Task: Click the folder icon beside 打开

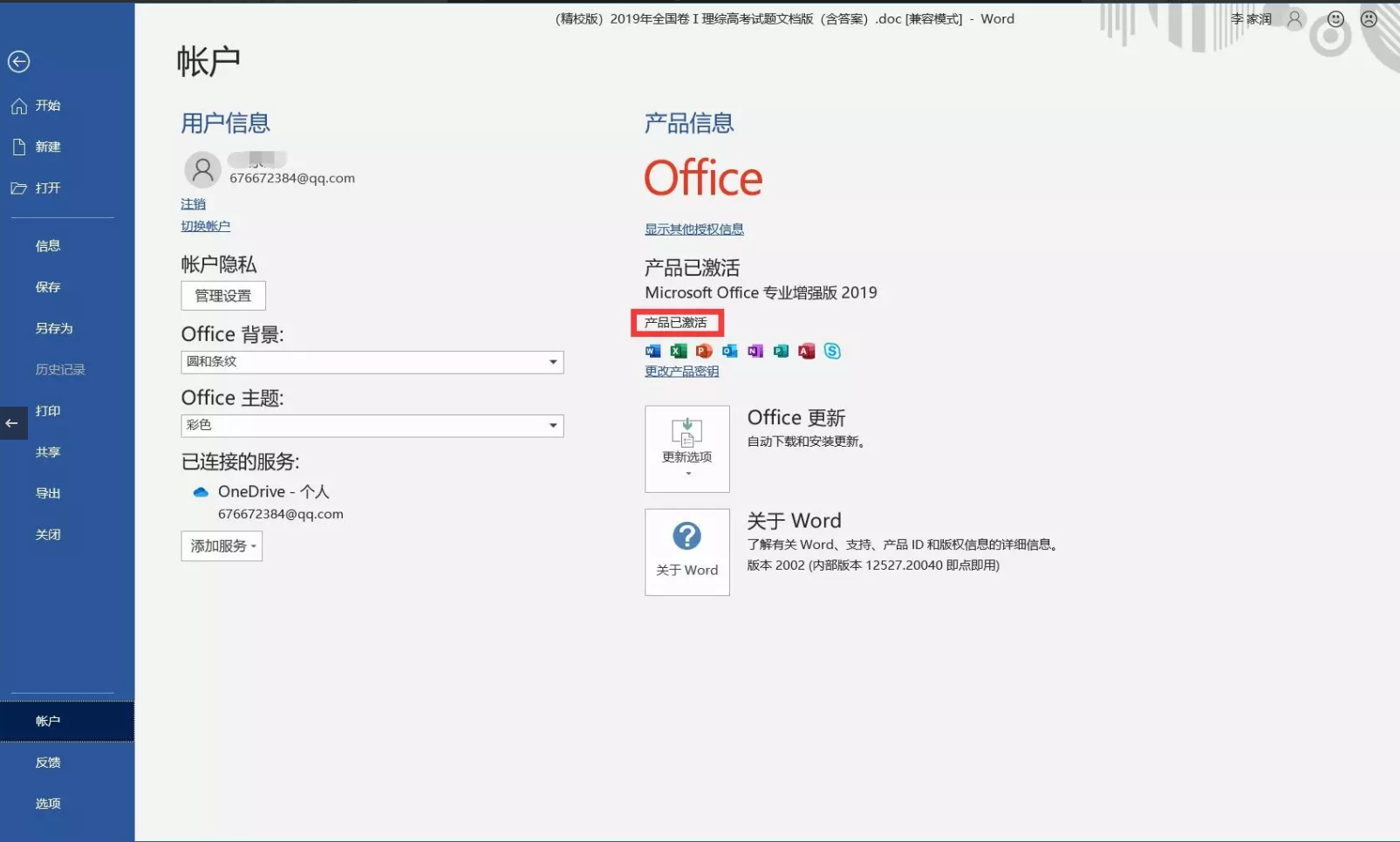Action: point(19,188)
